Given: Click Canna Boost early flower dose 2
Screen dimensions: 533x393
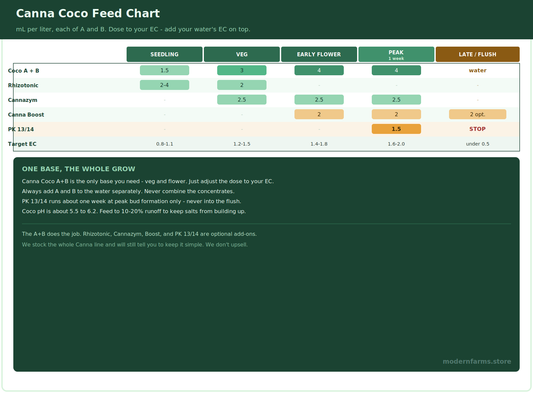Looking at the screenshot, I should (x=319, y=114).
